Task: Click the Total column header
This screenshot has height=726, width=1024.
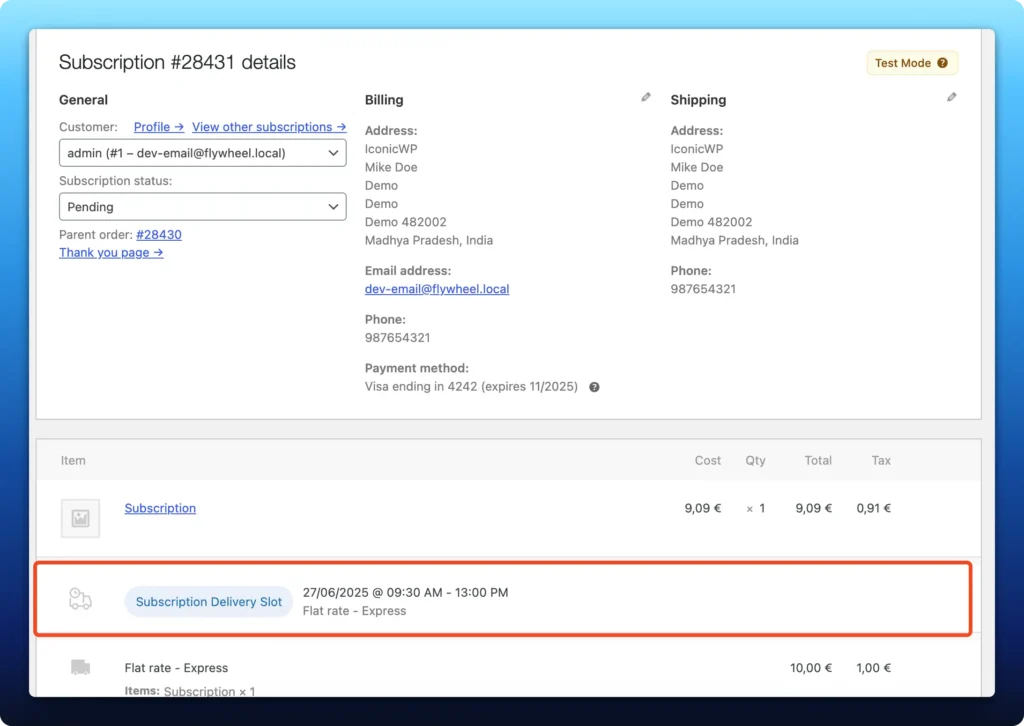Action: coord(818,461)
